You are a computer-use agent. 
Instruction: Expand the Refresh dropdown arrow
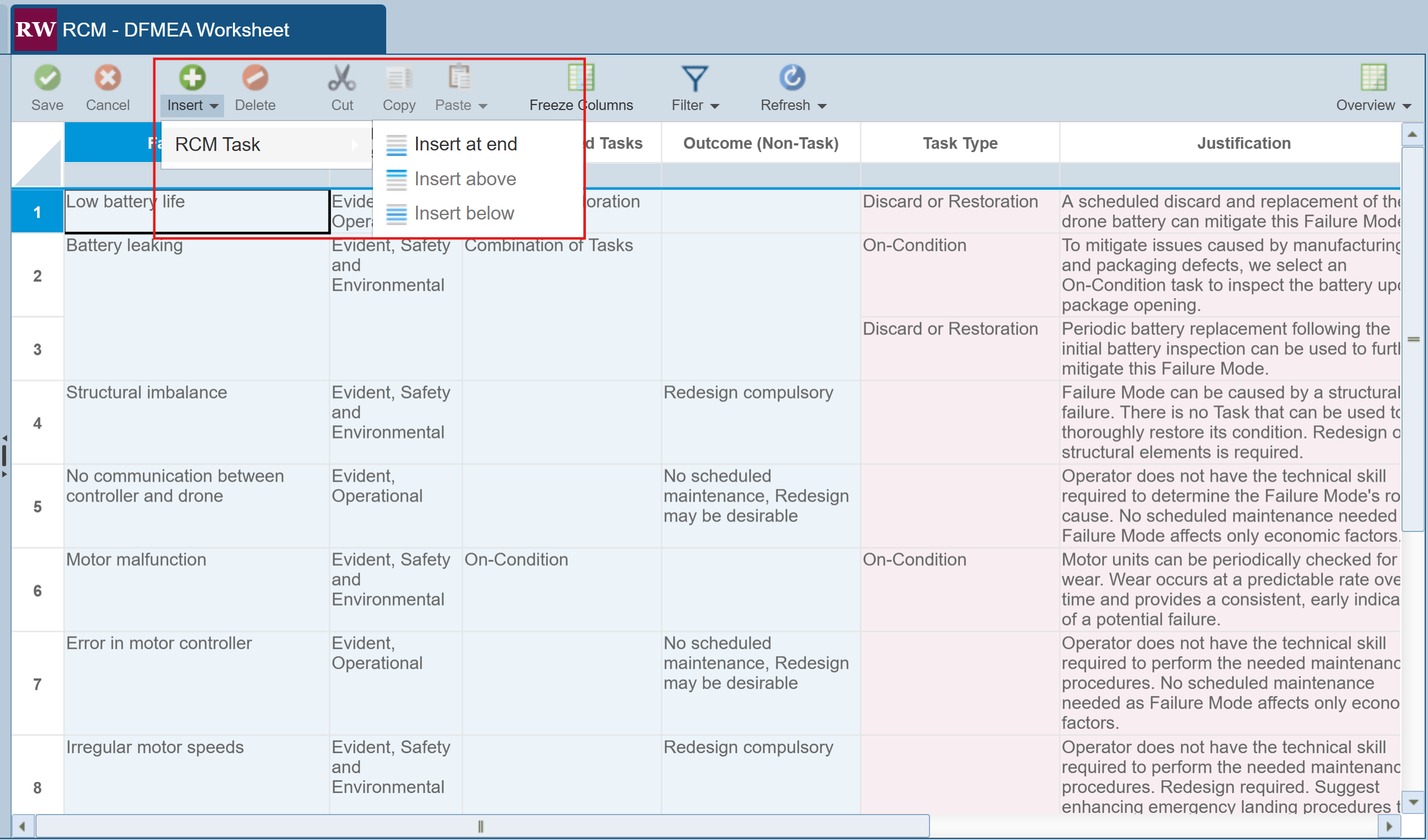(x=822, y=106)
